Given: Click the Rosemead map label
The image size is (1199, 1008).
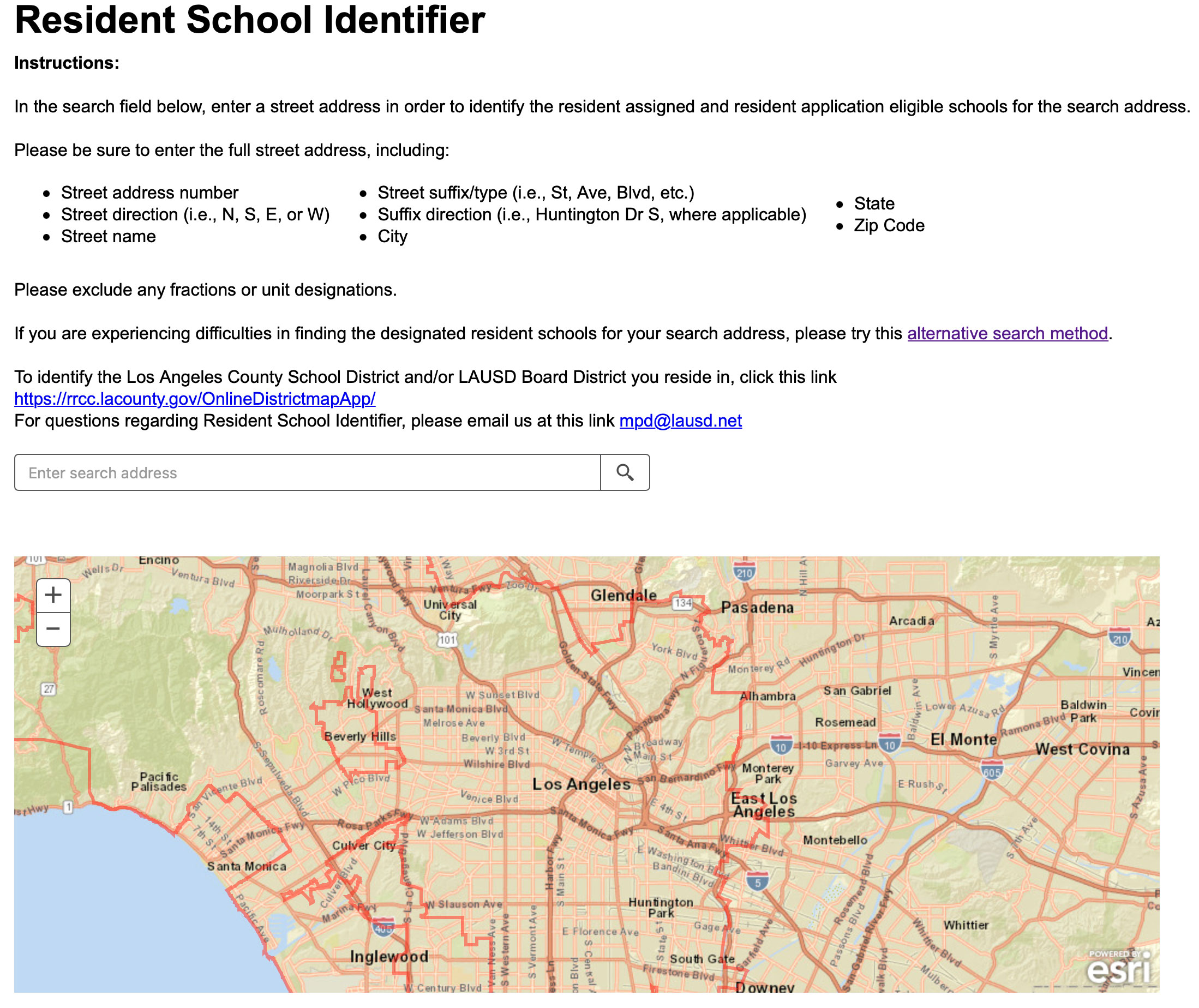Looking at the screenshot, I should click(845, 722).
